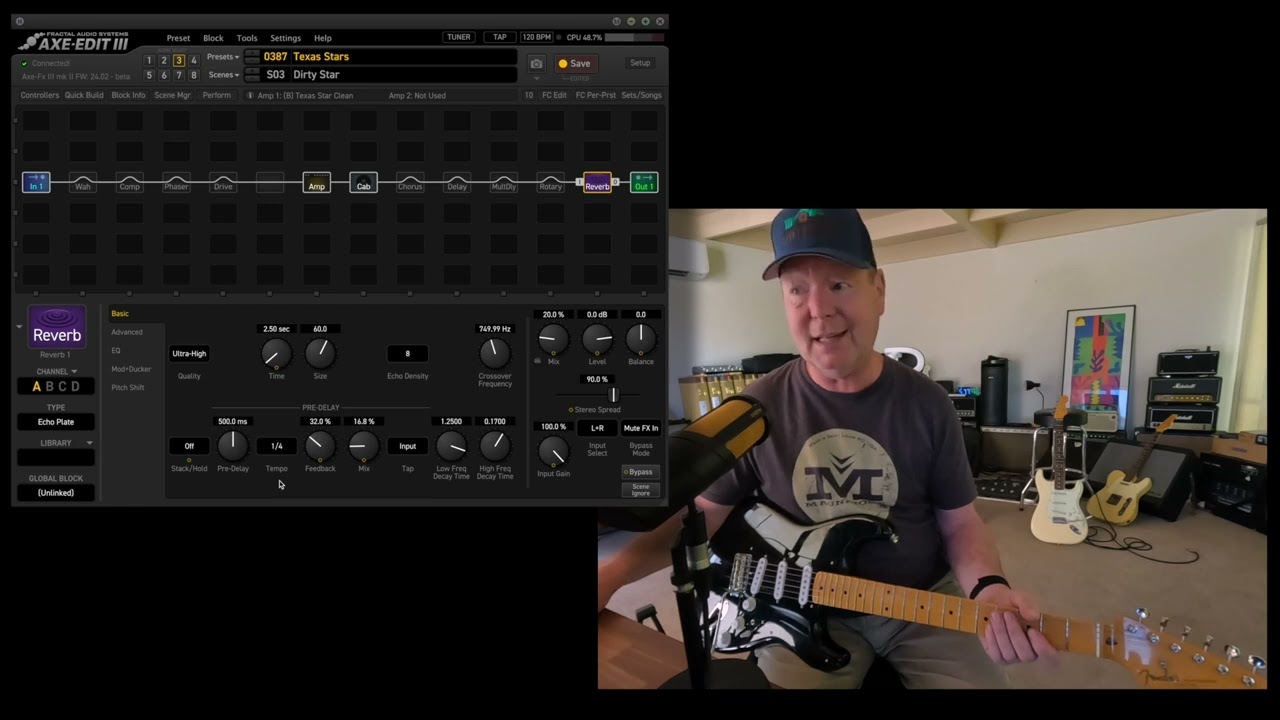The height and width of the screenshot is (720, 1280).
Task: Open the CHANNEL dropdown arrow
Action: pyautogui.click(x=73, y=372)
